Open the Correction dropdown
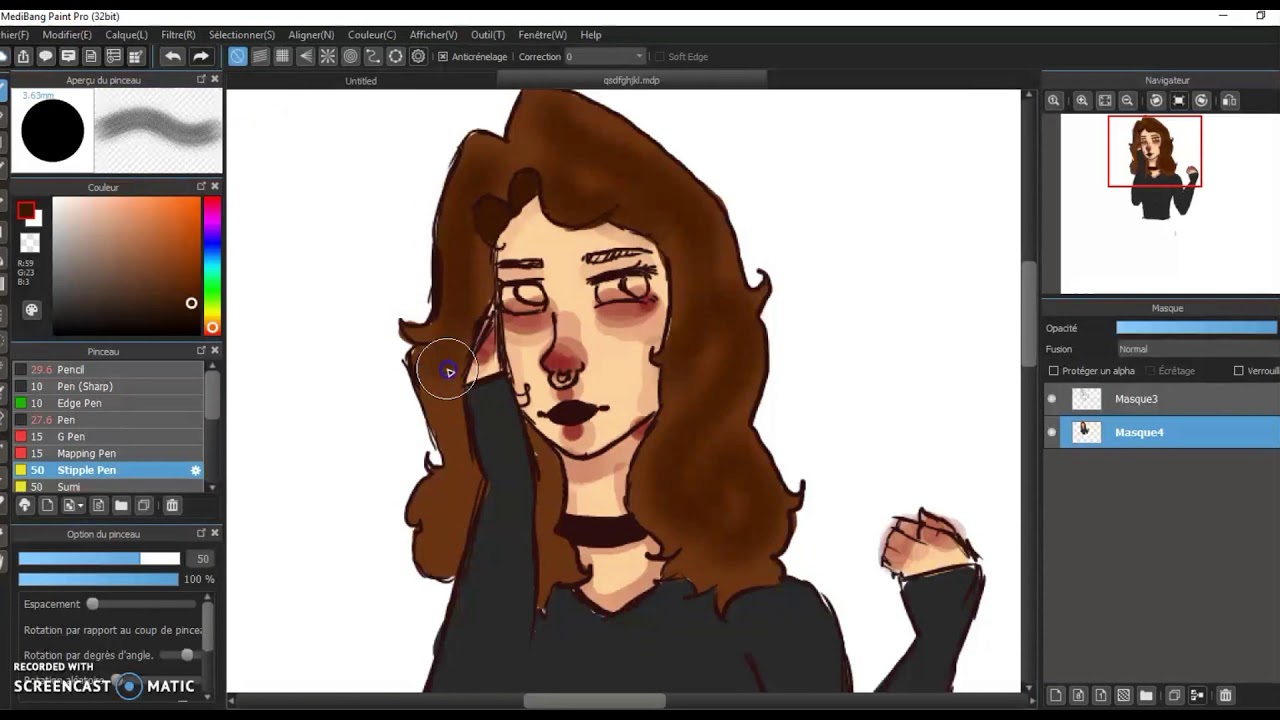This screenshot has width=1280, height=720. [605, 57]
